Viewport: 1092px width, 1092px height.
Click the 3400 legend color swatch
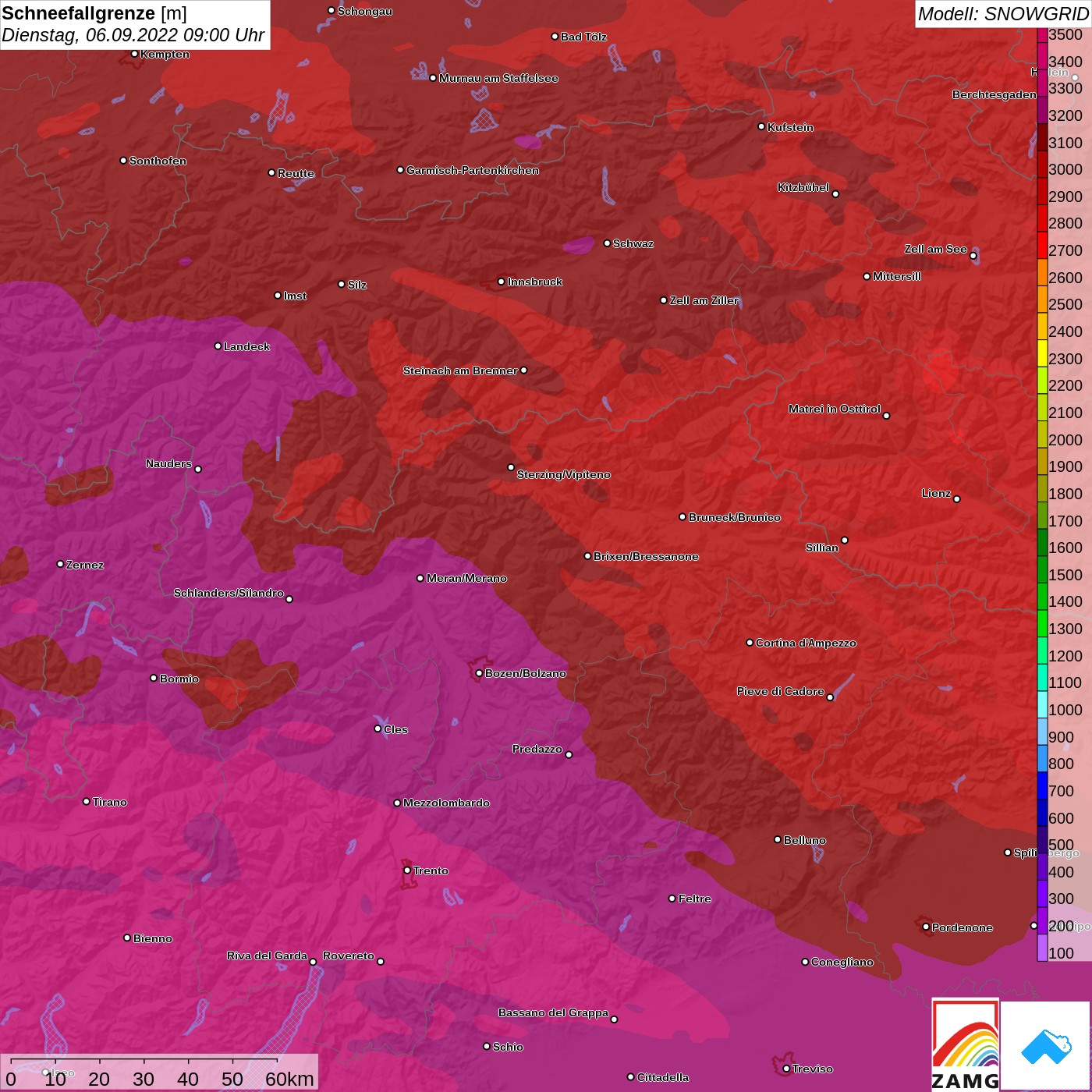click(x=1042, y=55)
